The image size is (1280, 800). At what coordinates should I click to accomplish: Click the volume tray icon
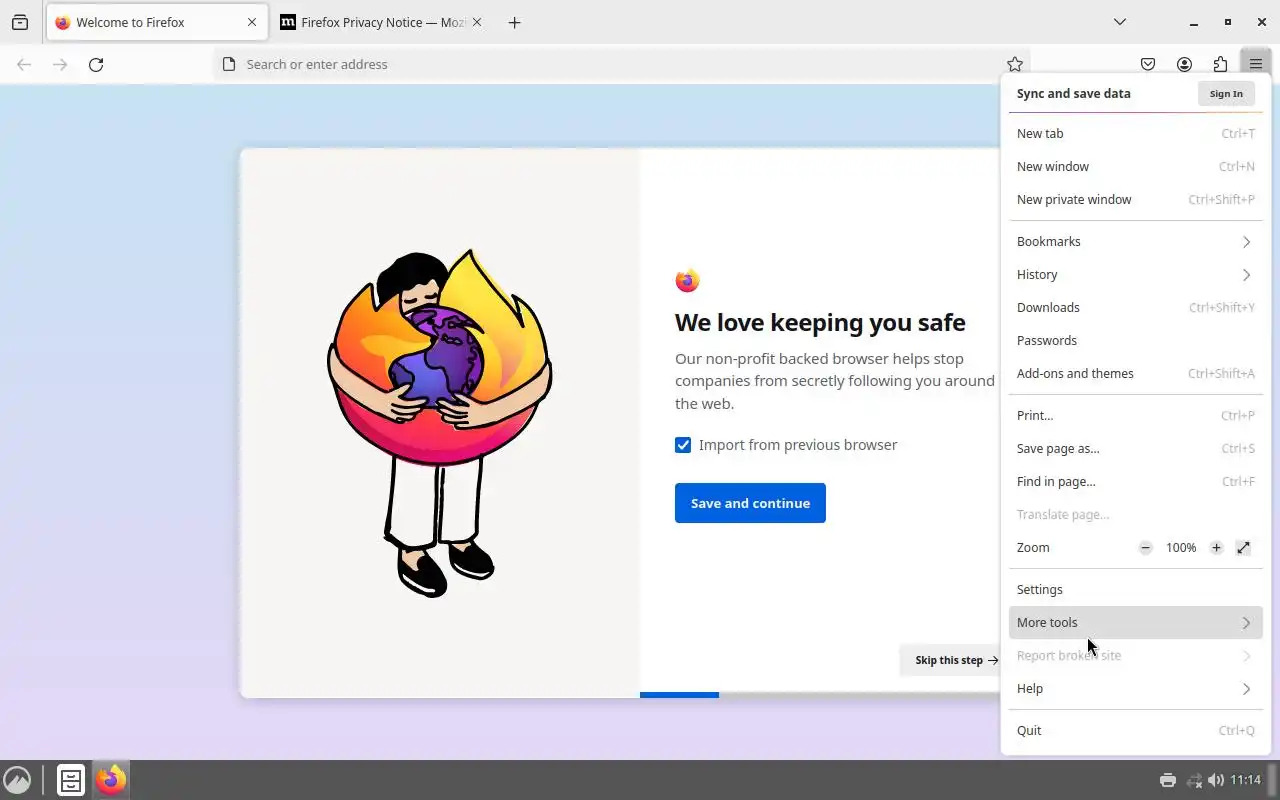coord(1216,780)
